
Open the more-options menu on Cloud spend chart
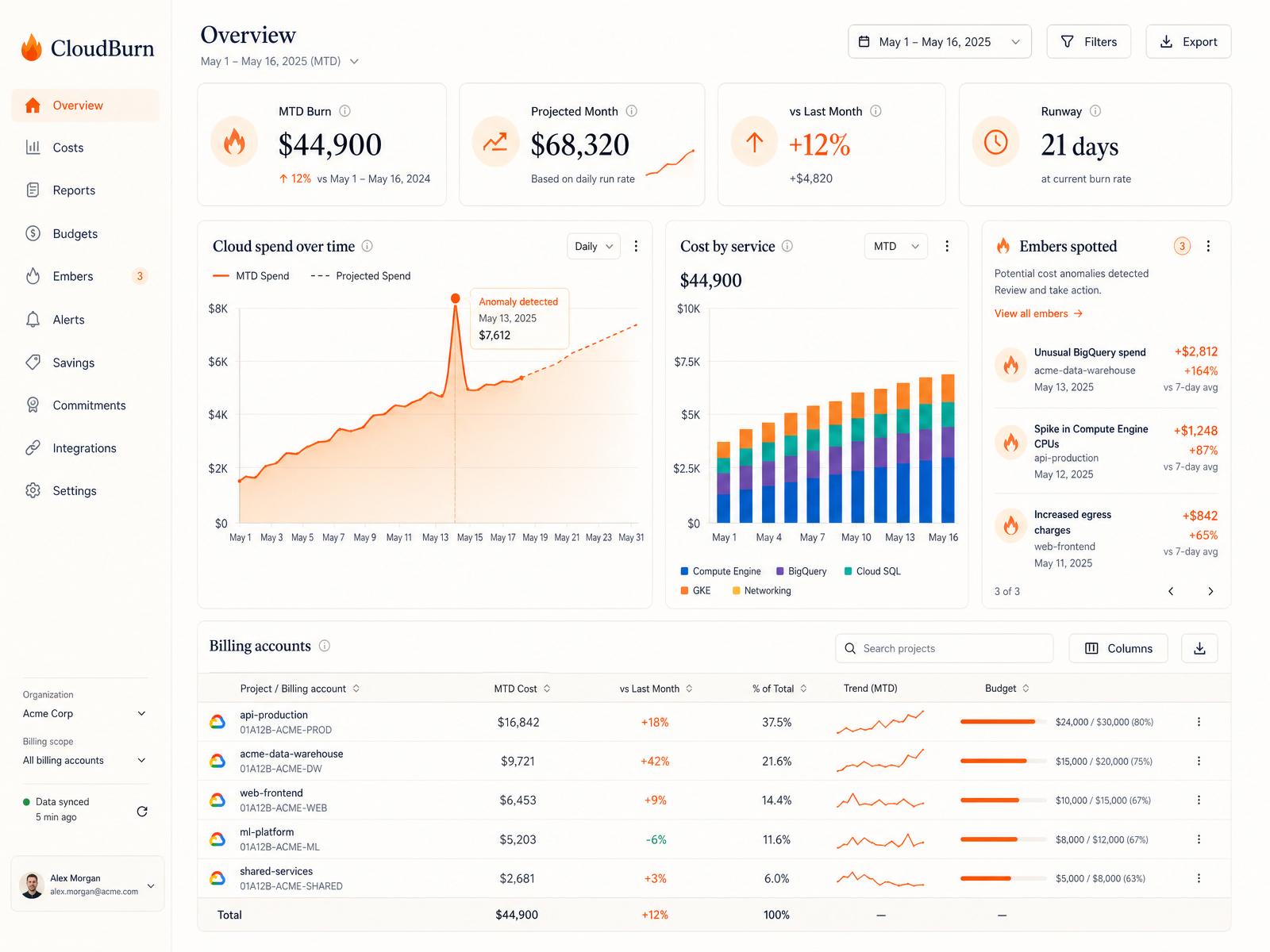[x=636, y=246]
